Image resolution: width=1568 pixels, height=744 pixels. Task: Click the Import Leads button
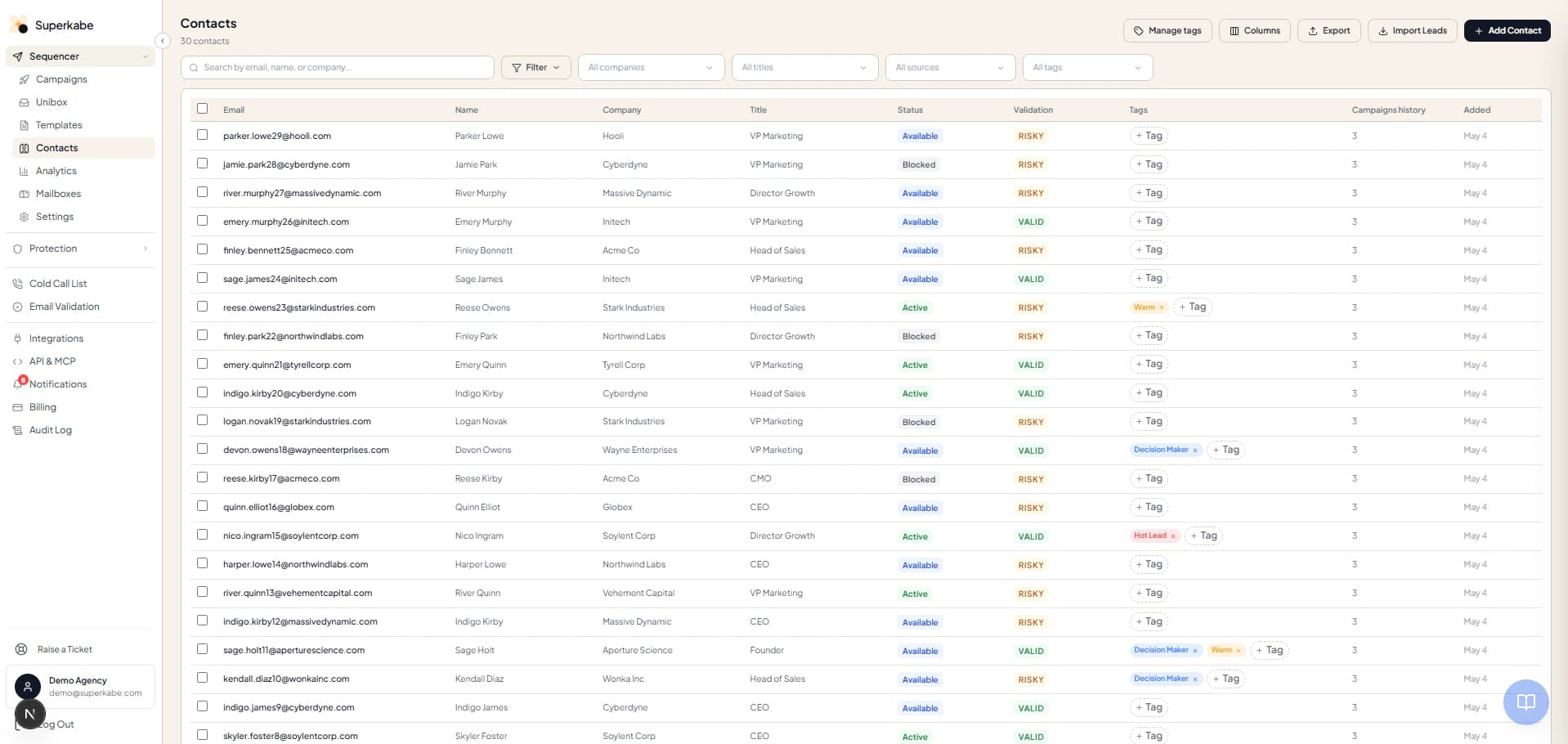[1412, 30]
